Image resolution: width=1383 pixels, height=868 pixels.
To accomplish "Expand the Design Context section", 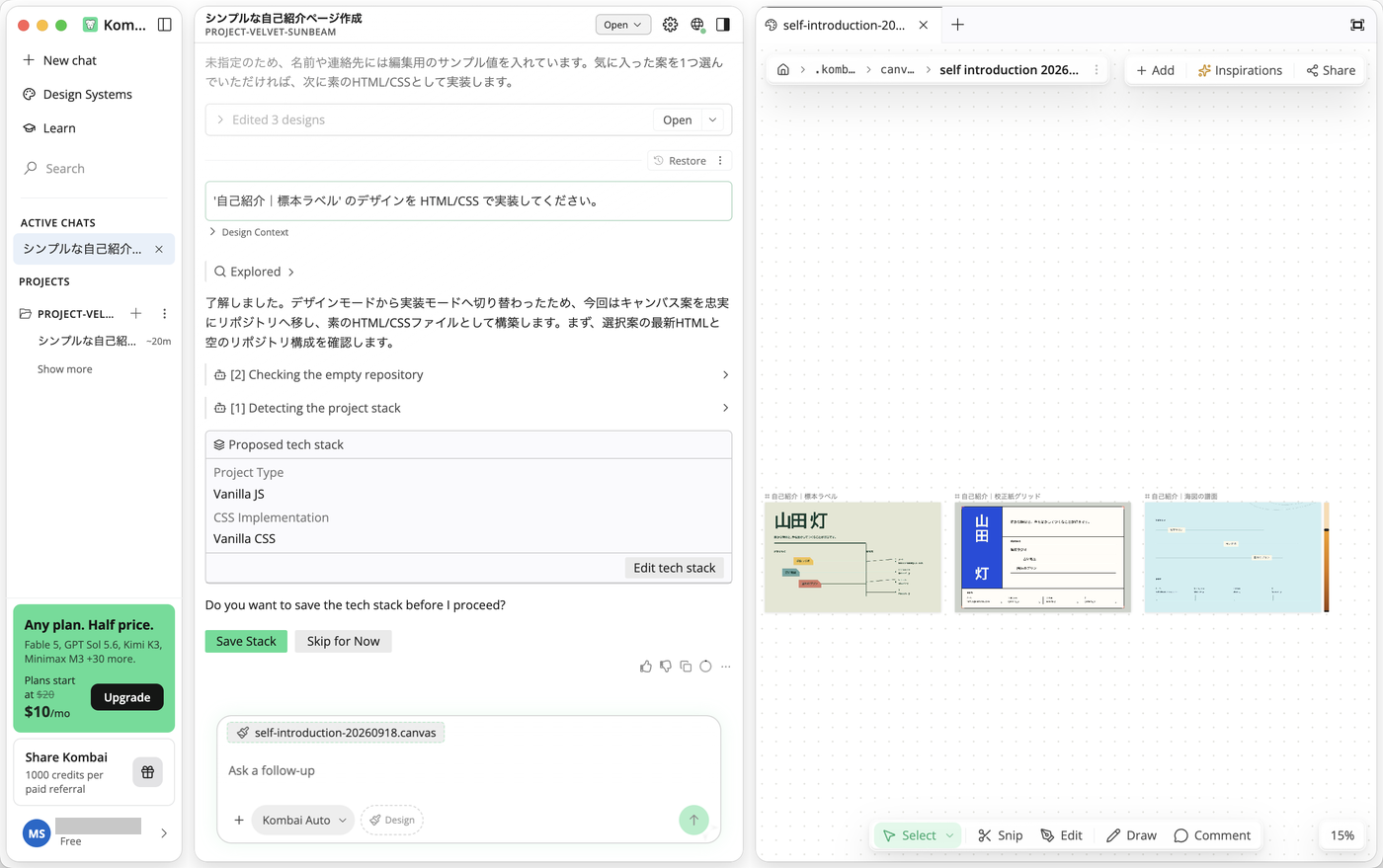I will (x=249, y=232).
